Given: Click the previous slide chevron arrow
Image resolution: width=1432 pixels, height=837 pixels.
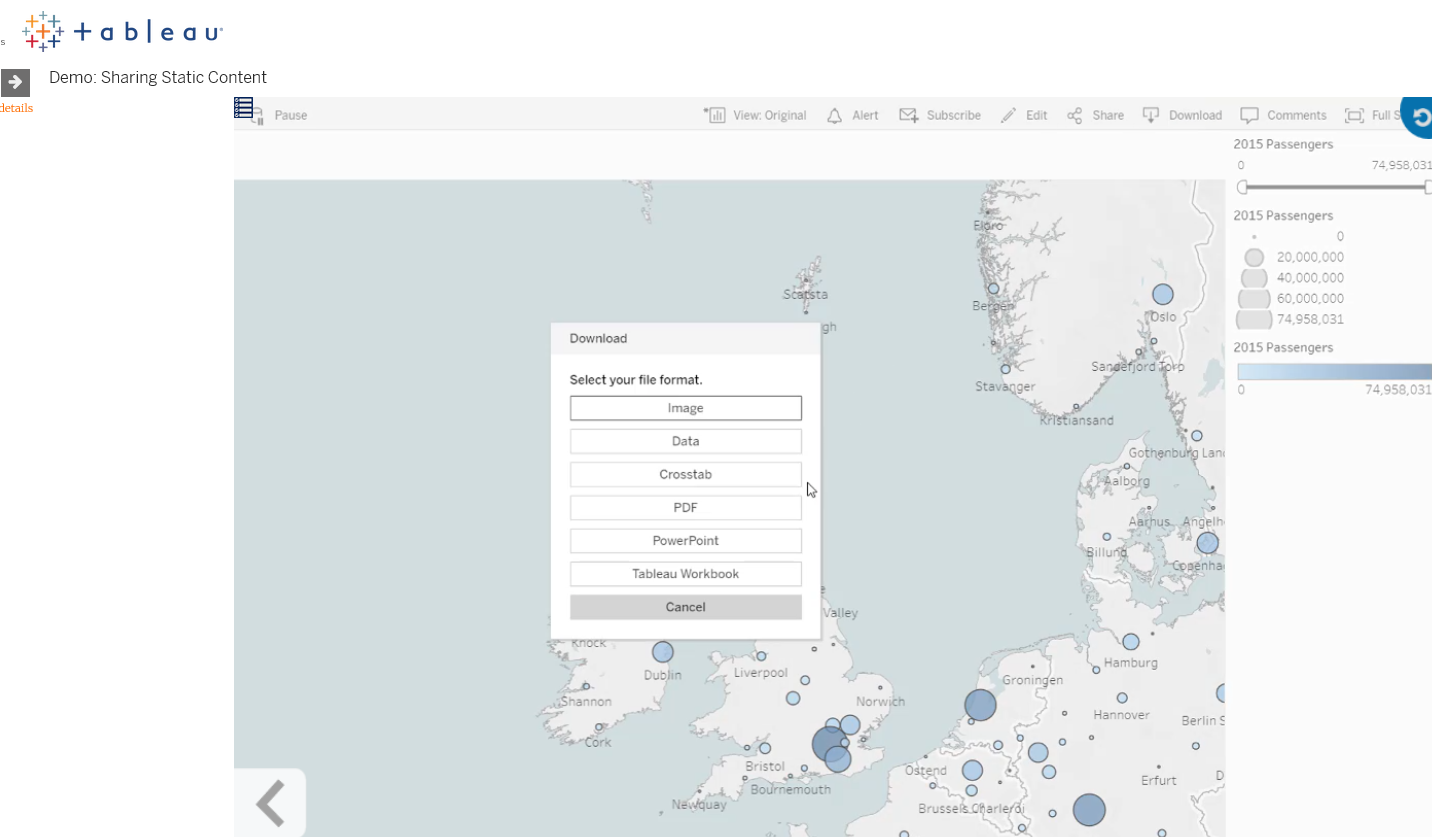Looking at the screenshot, I should click(270, 802).
